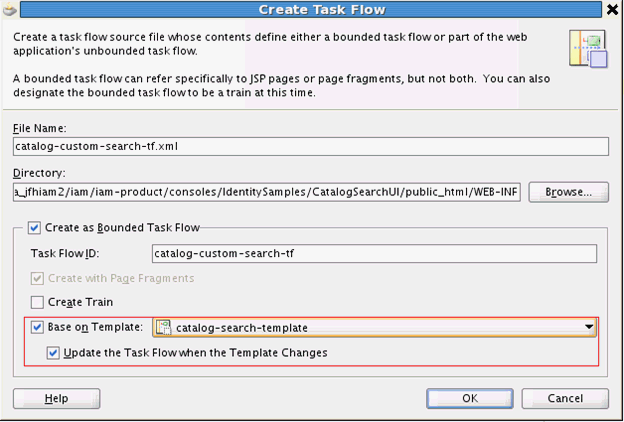This screenshot has height=422, width=624.
Task: Click the Cancel button
Action: click(565, 399)
